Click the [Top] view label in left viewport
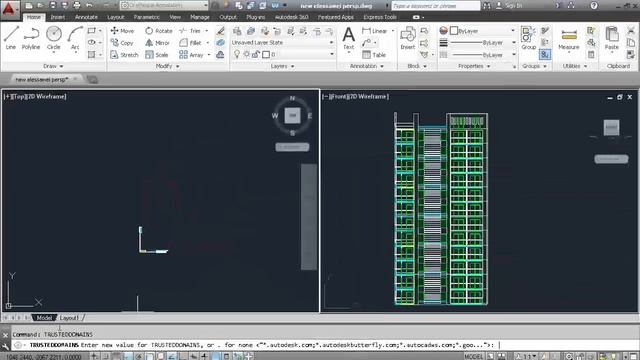Screen dimensions: 640x360 20,96
